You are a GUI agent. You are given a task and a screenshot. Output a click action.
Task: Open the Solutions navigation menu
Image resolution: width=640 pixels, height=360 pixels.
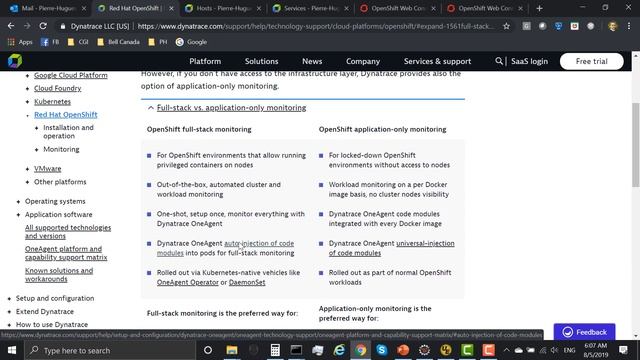tap(261, 61)
